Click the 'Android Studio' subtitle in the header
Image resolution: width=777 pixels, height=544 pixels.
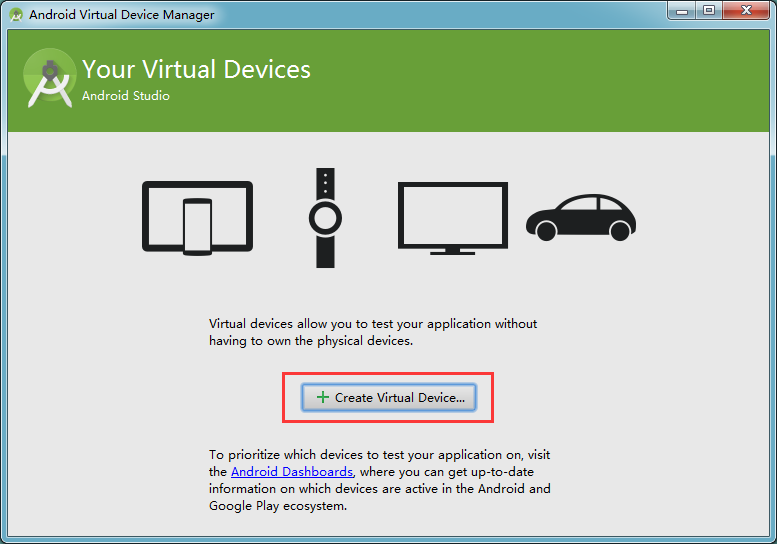click(x=126, y=96)
